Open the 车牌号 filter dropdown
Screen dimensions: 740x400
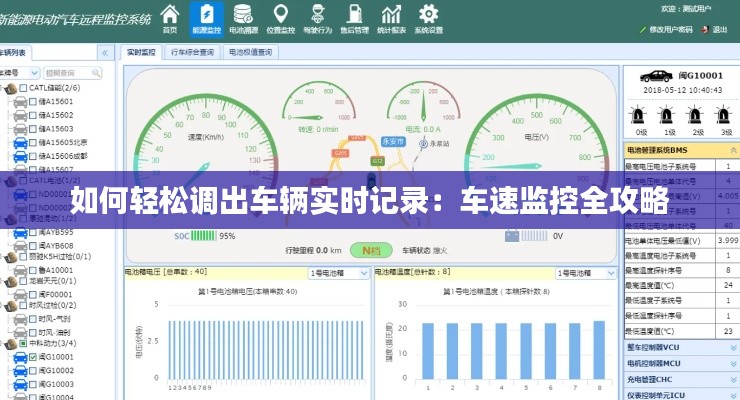[36, 73]
